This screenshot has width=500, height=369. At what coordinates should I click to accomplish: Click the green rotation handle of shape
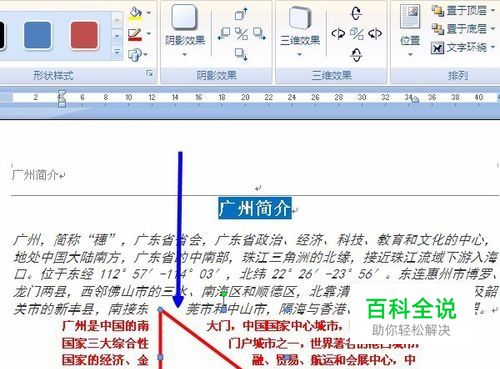coord(224,294)
